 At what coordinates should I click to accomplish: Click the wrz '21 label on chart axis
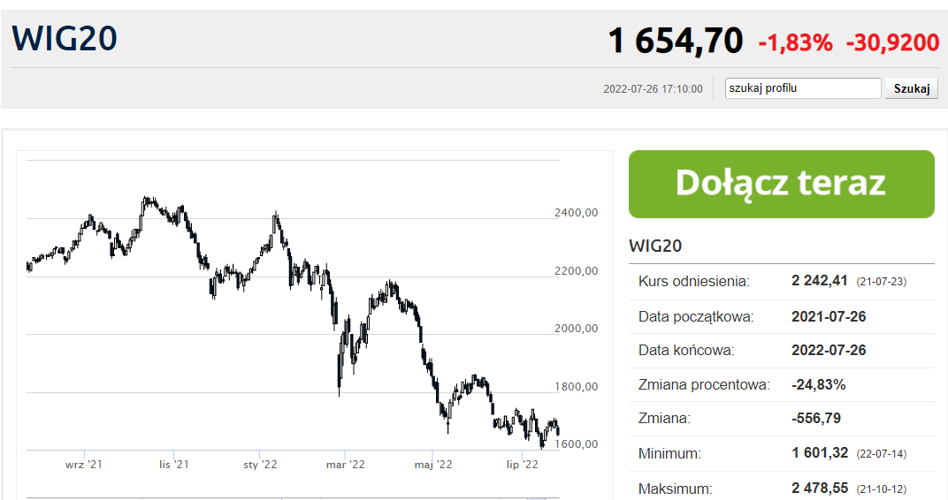coord(83,464)
